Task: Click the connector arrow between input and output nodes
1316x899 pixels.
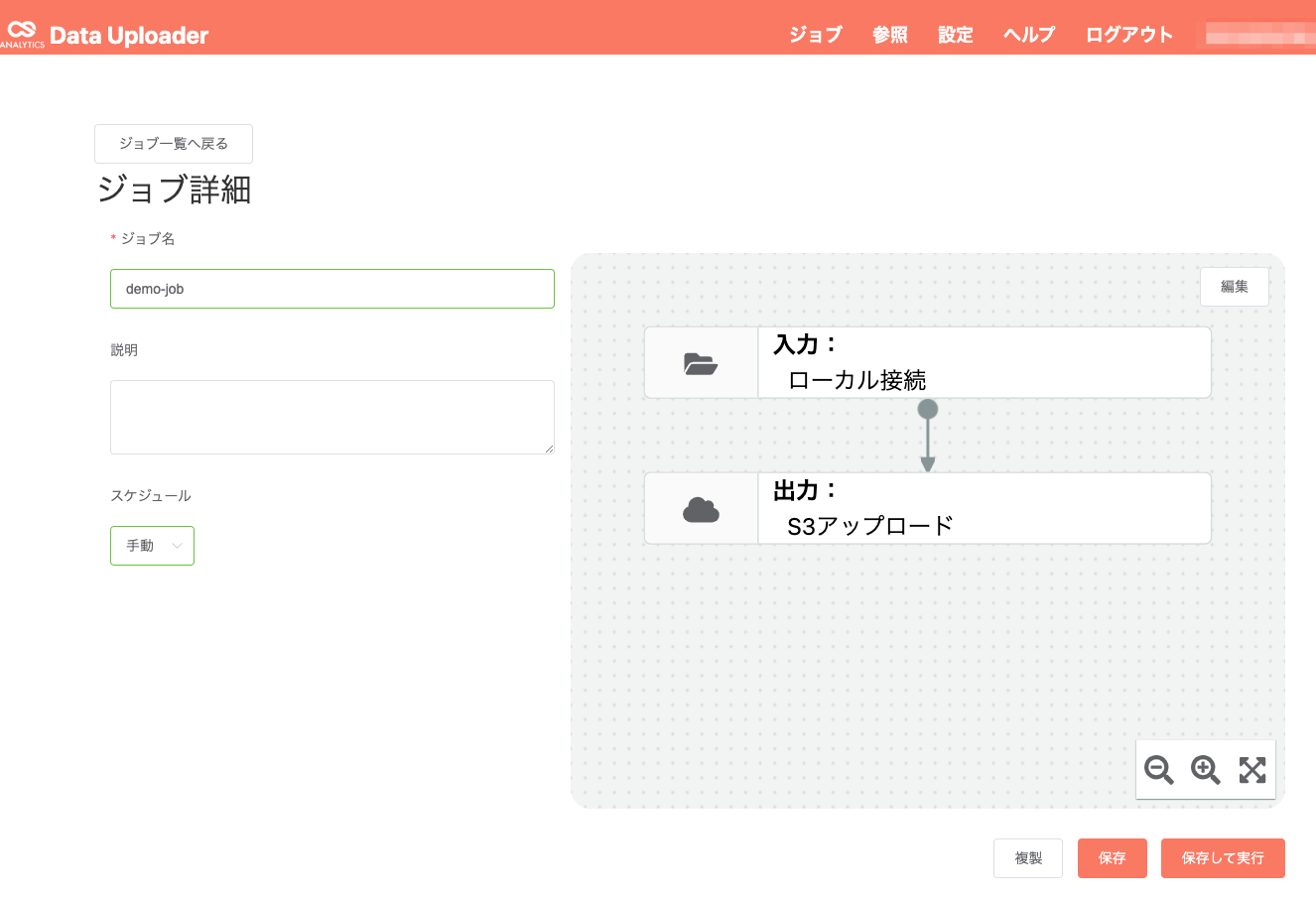Action: tap(928, 435)
